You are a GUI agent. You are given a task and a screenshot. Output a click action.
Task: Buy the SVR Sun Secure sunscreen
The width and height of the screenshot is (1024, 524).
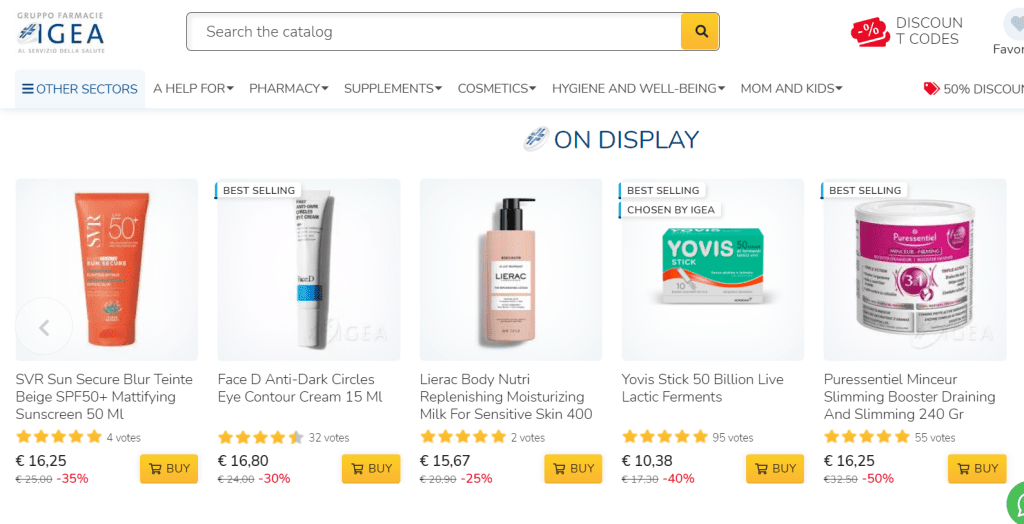(168, 468)
